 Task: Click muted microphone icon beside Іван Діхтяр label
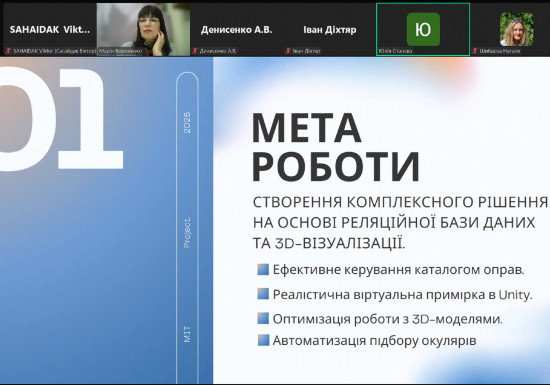click(x=288, y=51)
